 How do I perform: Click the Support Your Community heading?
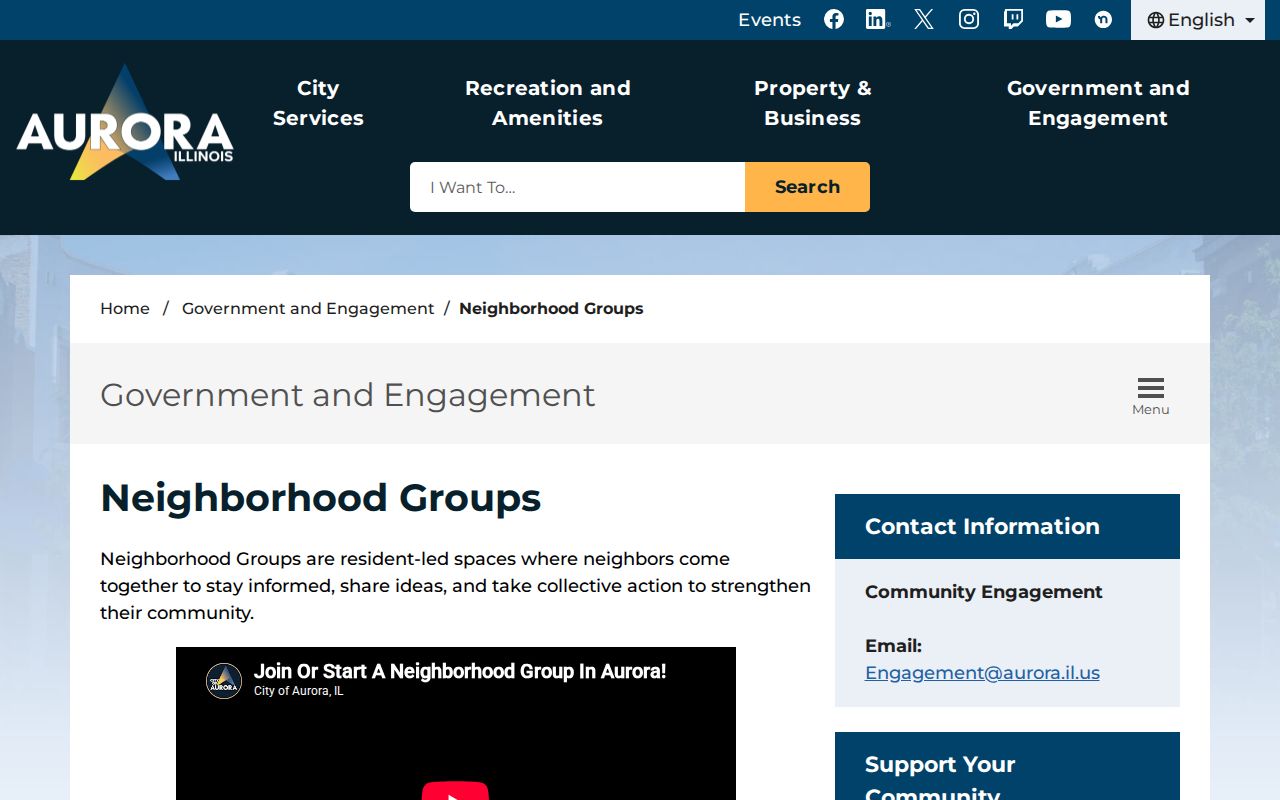click(940, 779)
